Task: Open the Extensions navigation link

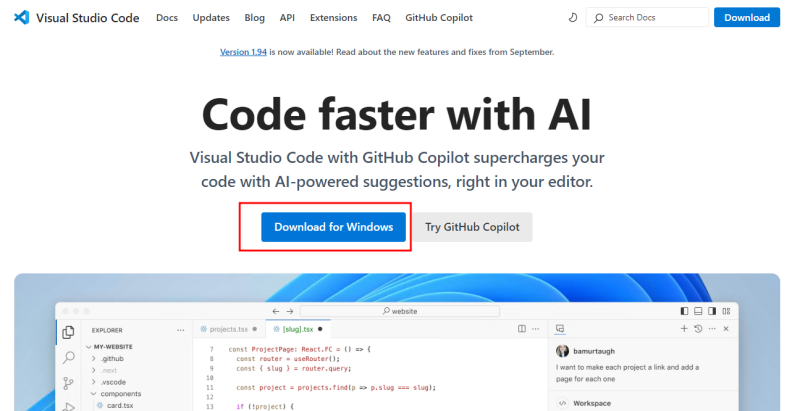Action: [x=334, y=18]
